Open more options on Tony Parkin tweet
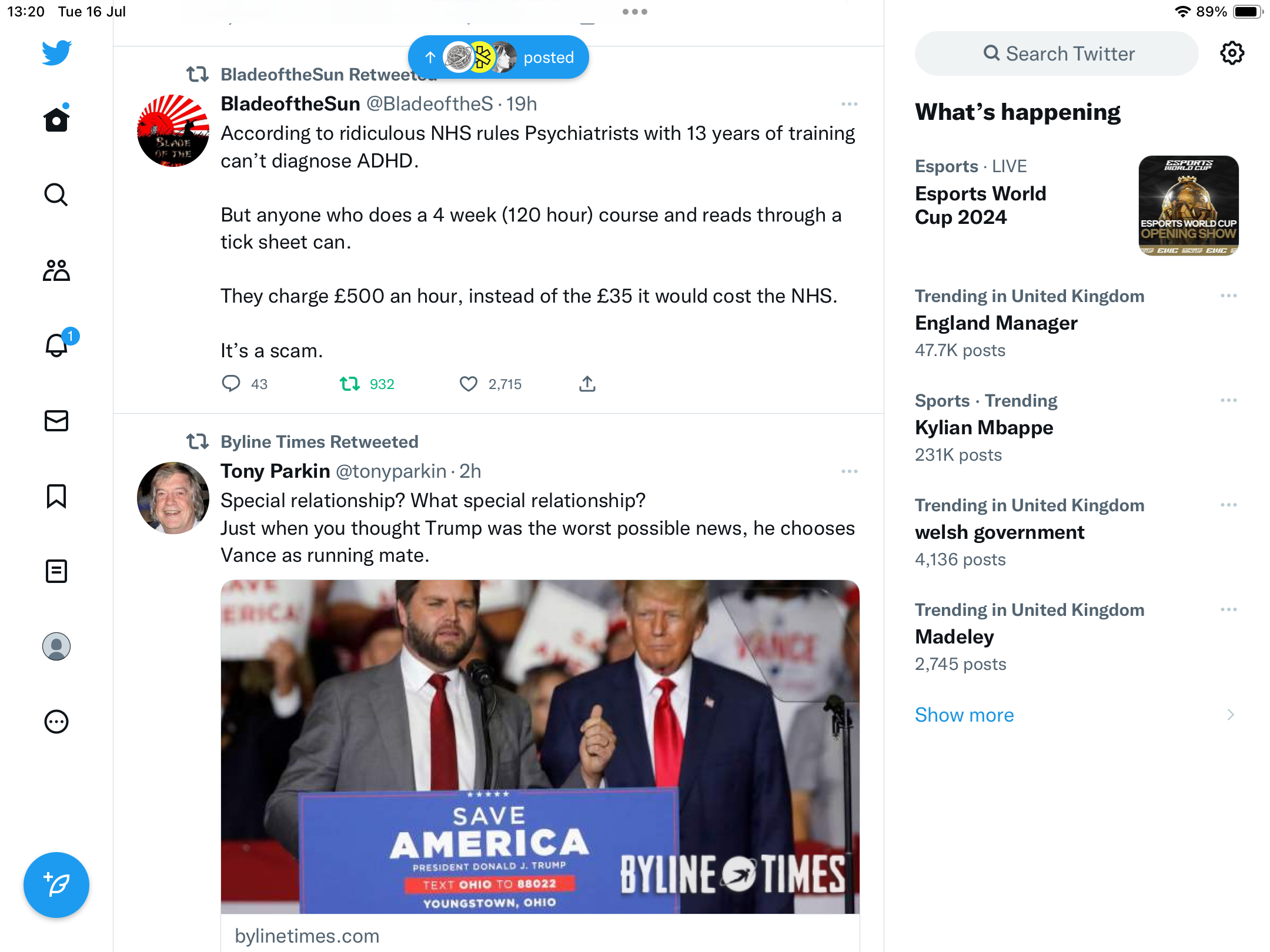This screenshot has height=952, width=1270. click(x=849, y=471)
